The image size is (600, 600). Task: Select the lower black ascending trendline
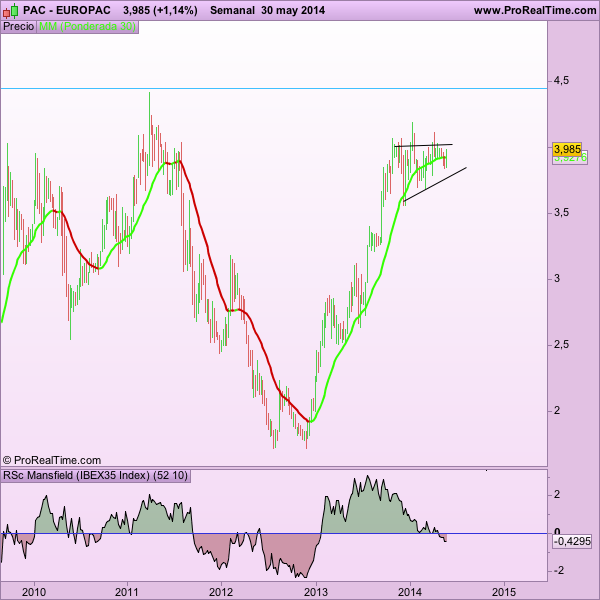coord(435,184)
